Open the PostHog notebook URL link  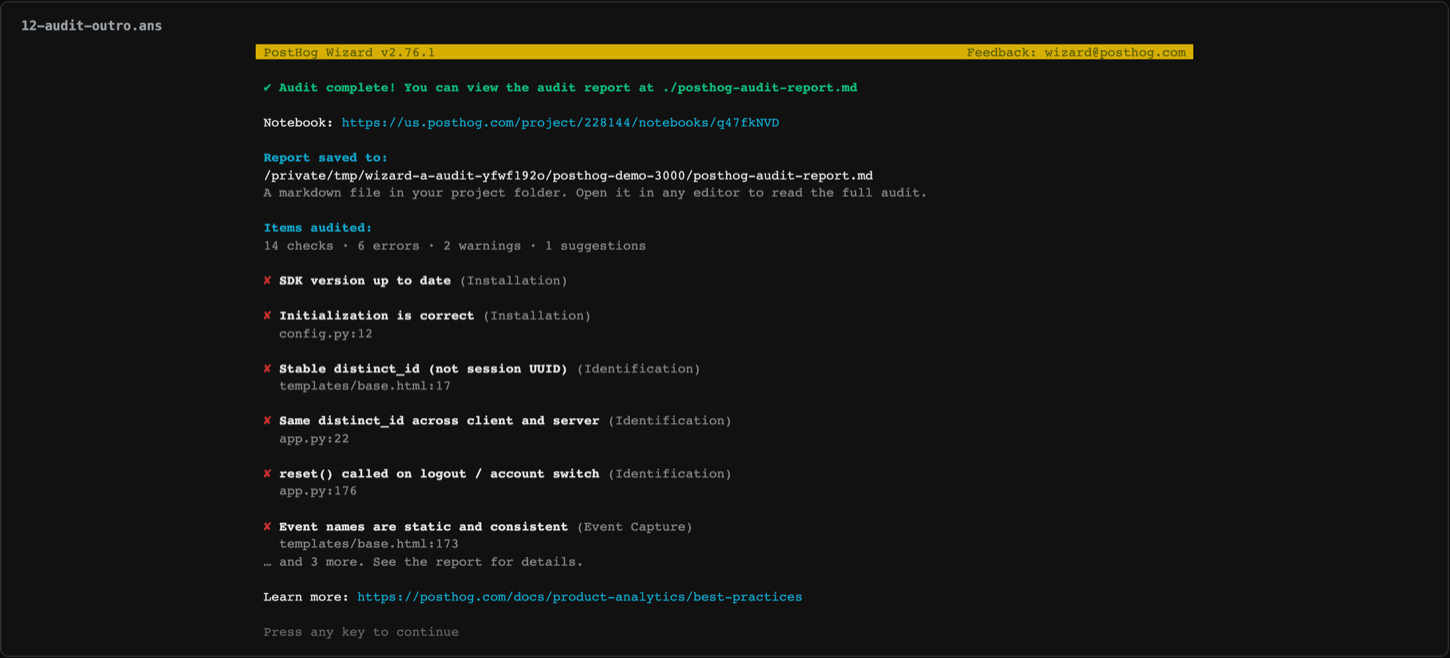pos(560,123)
